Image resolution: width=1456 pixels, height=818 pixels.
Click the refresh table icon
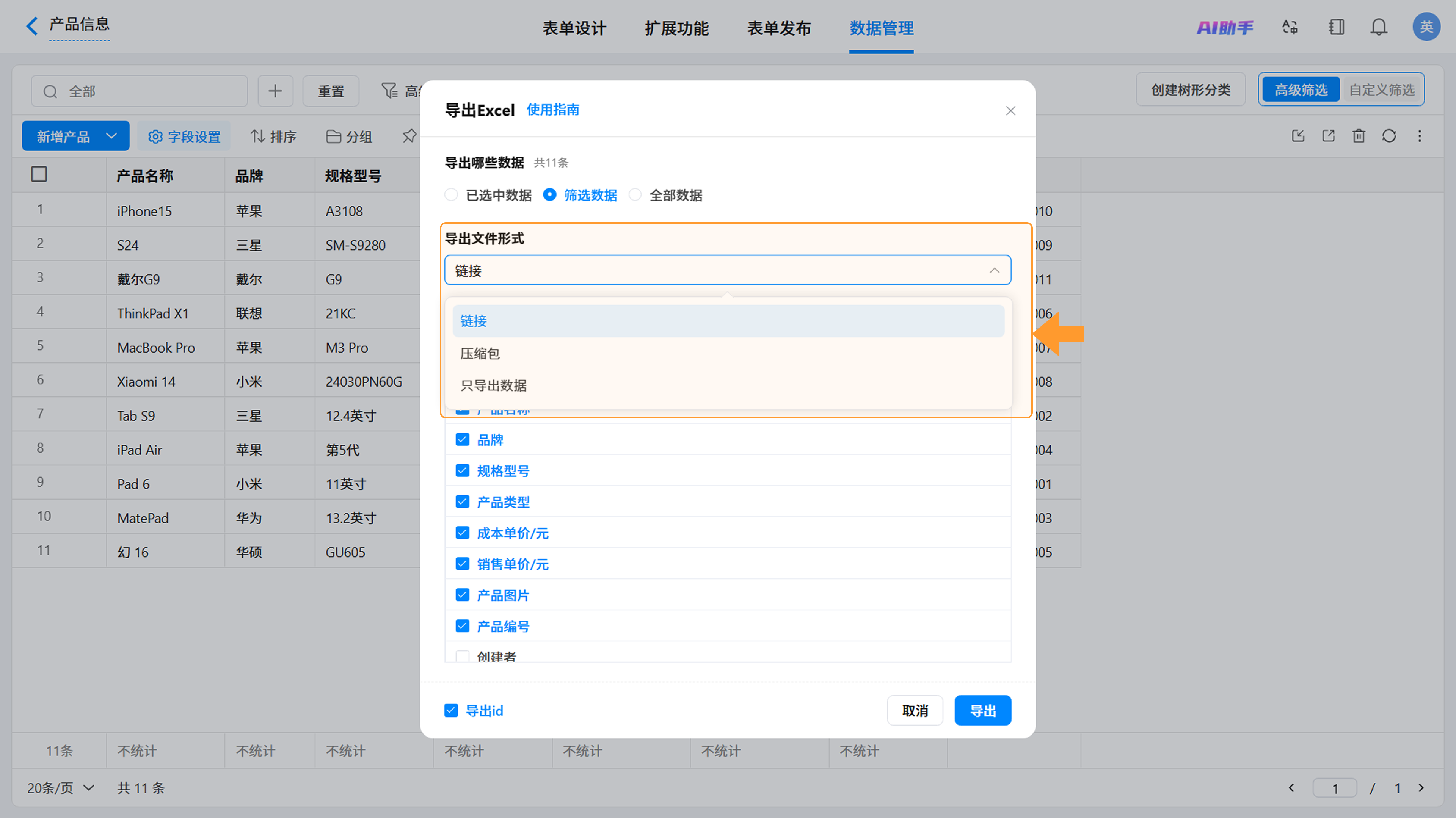tap(1389, 136)
